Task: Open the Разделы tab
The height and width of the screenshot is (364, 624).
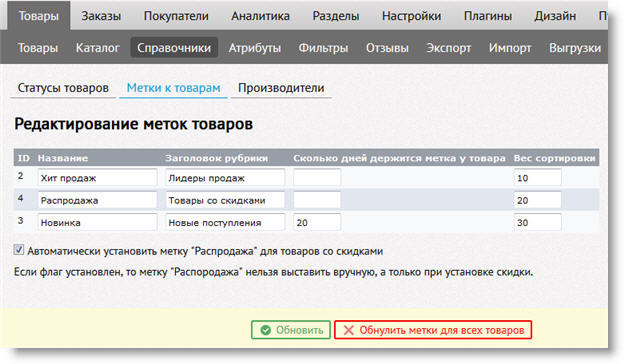Action: (335, 16)
